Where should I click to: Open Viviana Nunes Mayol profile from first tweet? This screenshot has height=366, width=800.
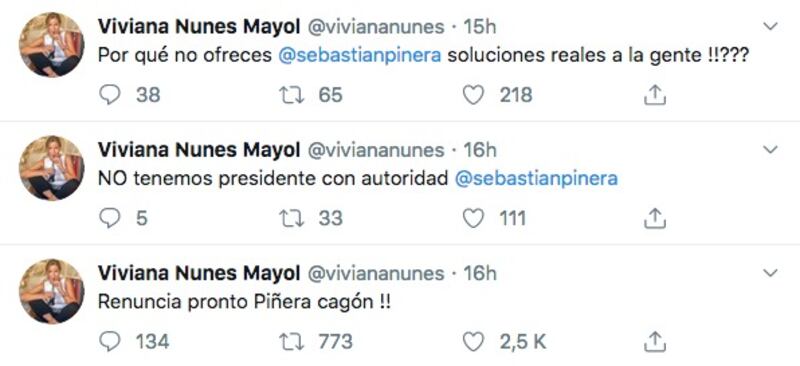(x=198, y=27)
